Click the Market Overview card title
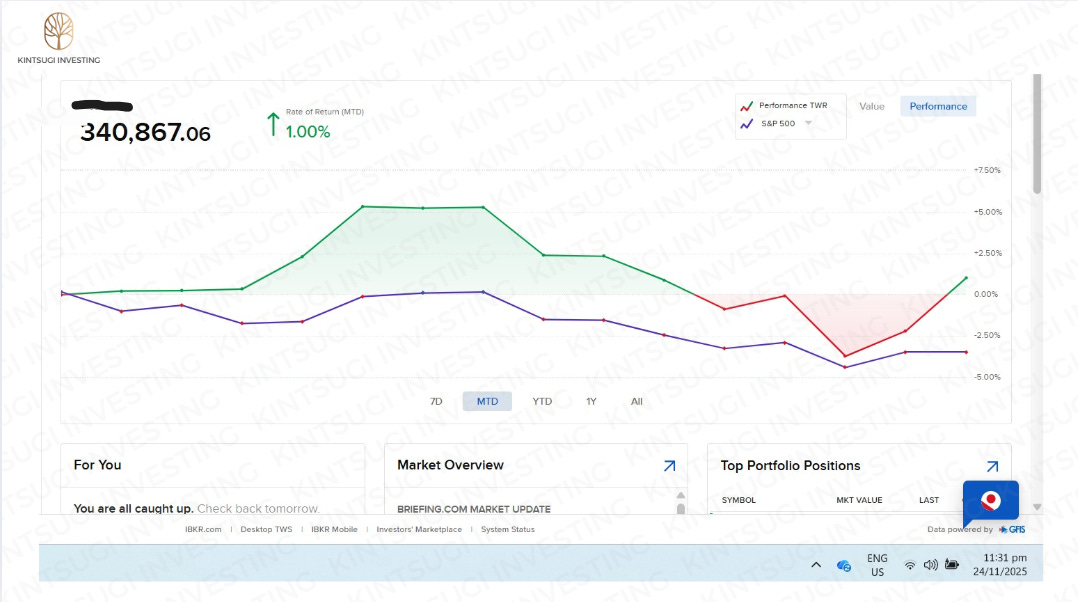Image resolution: width=1078 pixels, height=602 pixels. [x=450, y=465]
